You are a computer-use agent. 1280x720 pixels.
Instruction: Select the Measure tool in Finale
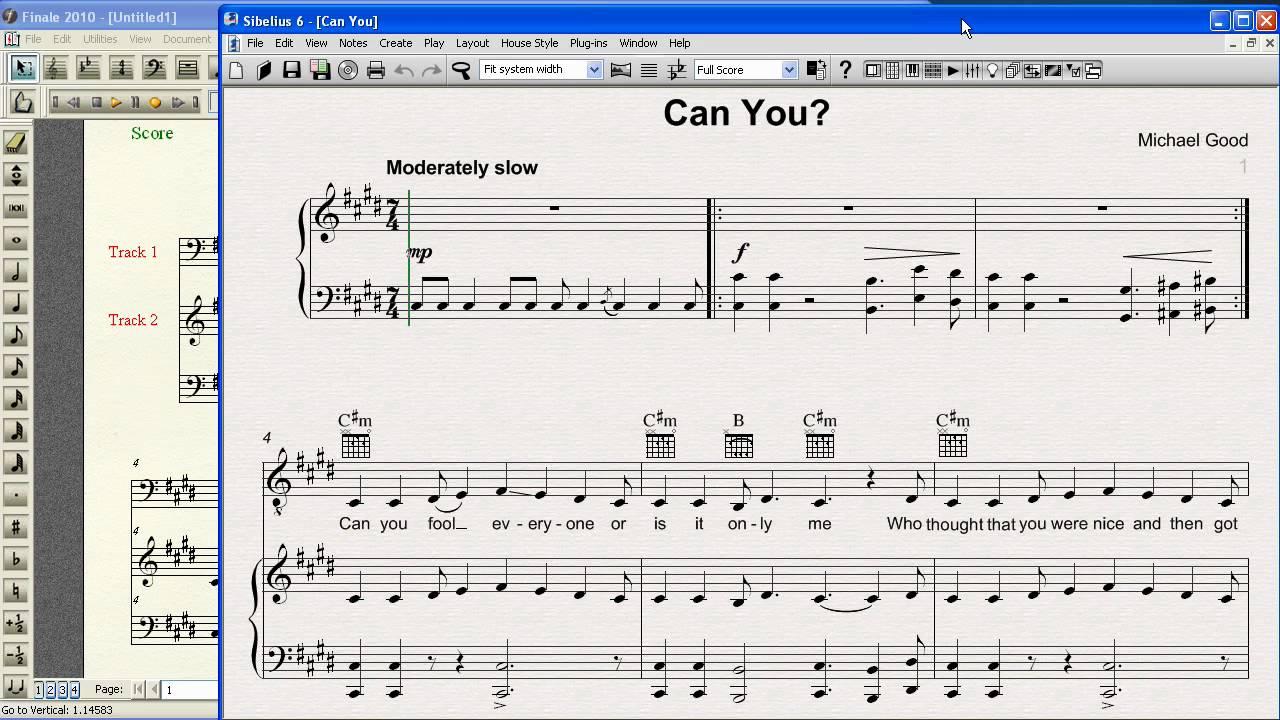pyautogui.click(x=188, y=68)
